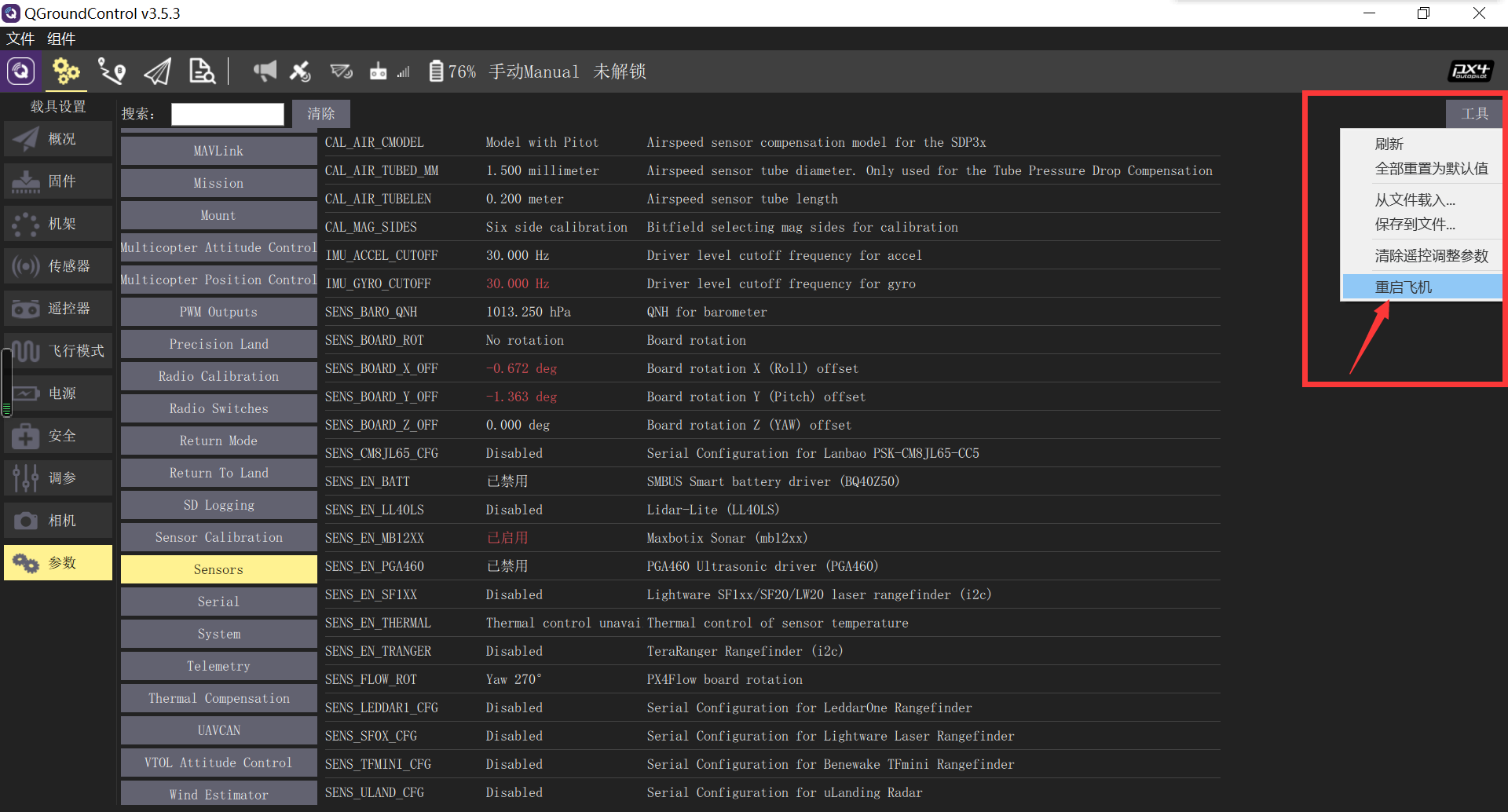1508x812 pixels.
Task: Select the Sensors parameter group
Action: click(218, 569)
